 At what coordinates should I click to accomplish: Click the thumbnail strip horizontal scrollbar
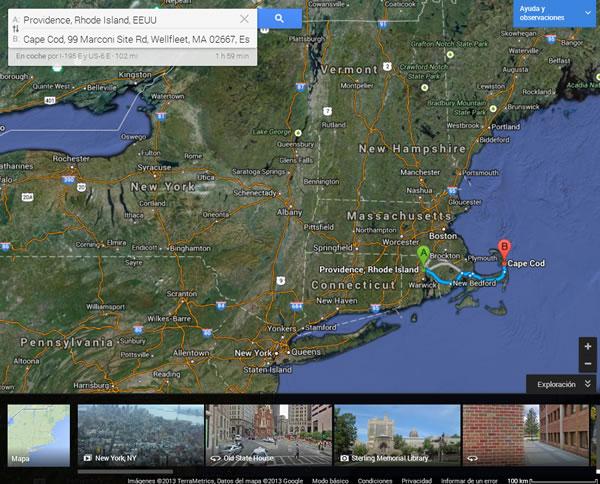(x=125, y=472)
